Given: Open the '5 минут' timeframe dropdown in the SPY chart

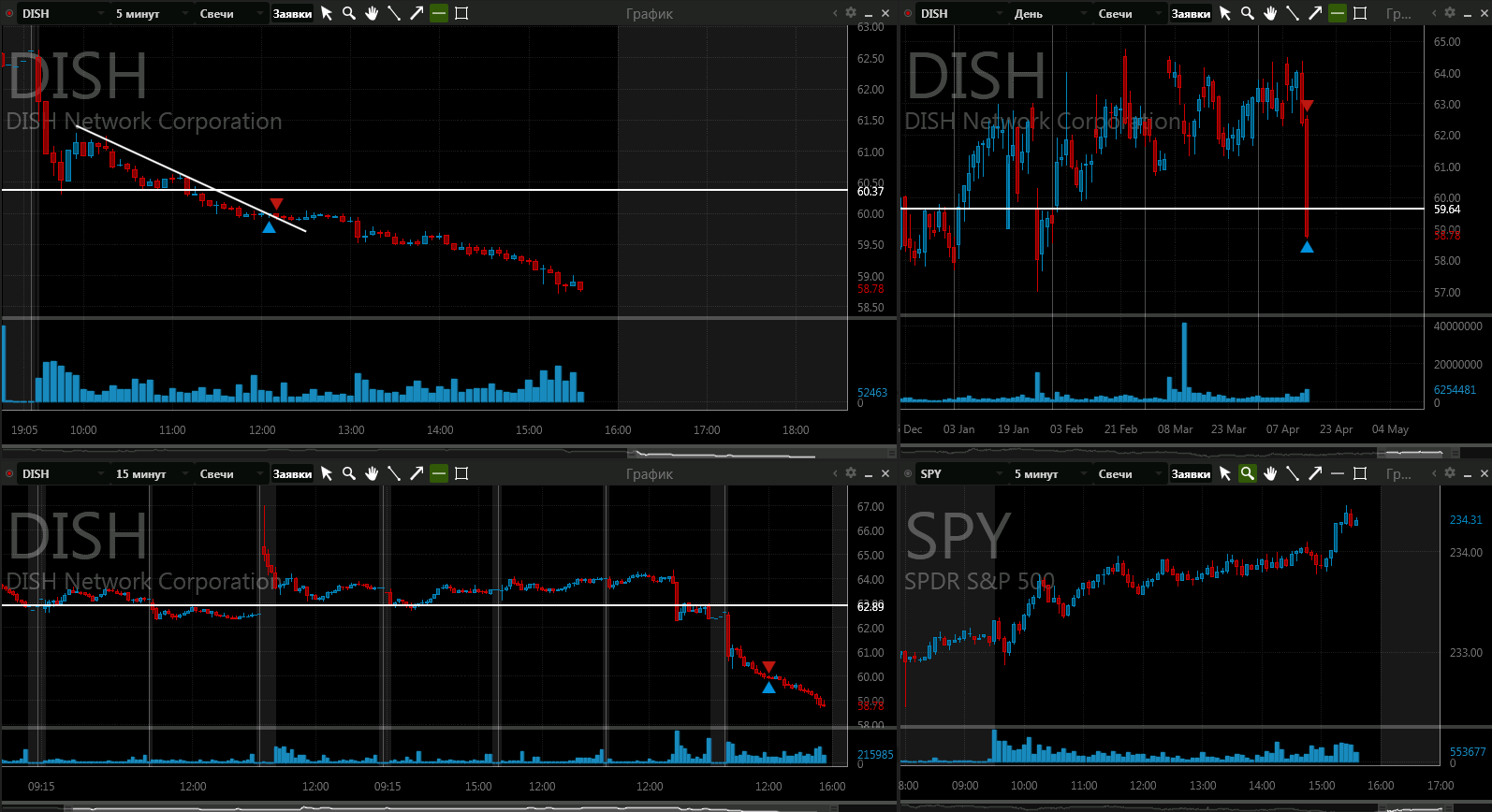Looking at the screenshot, I should 1049,473.
